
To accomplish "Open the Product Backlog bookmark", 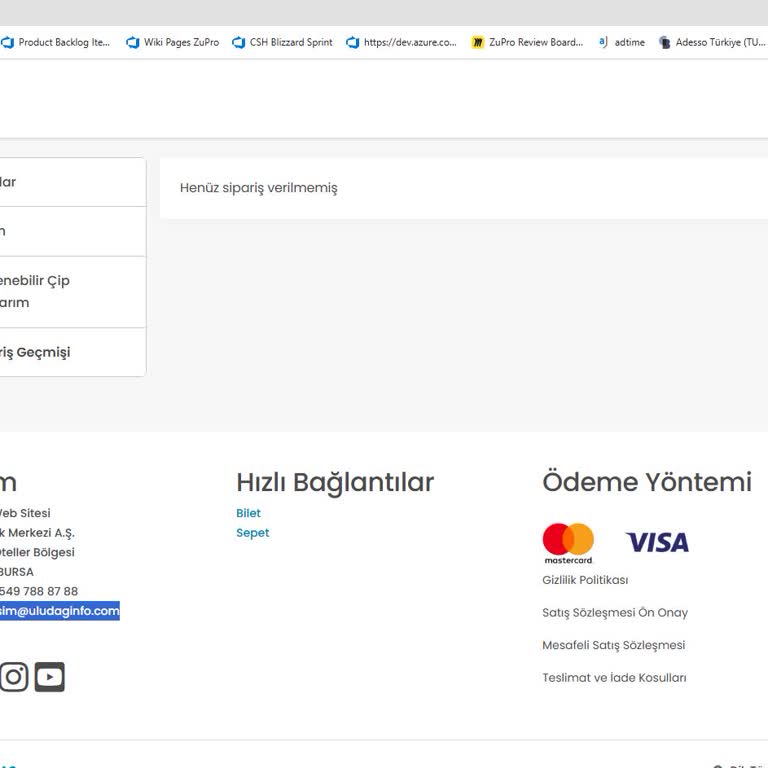I will click(x=56, y=42).
